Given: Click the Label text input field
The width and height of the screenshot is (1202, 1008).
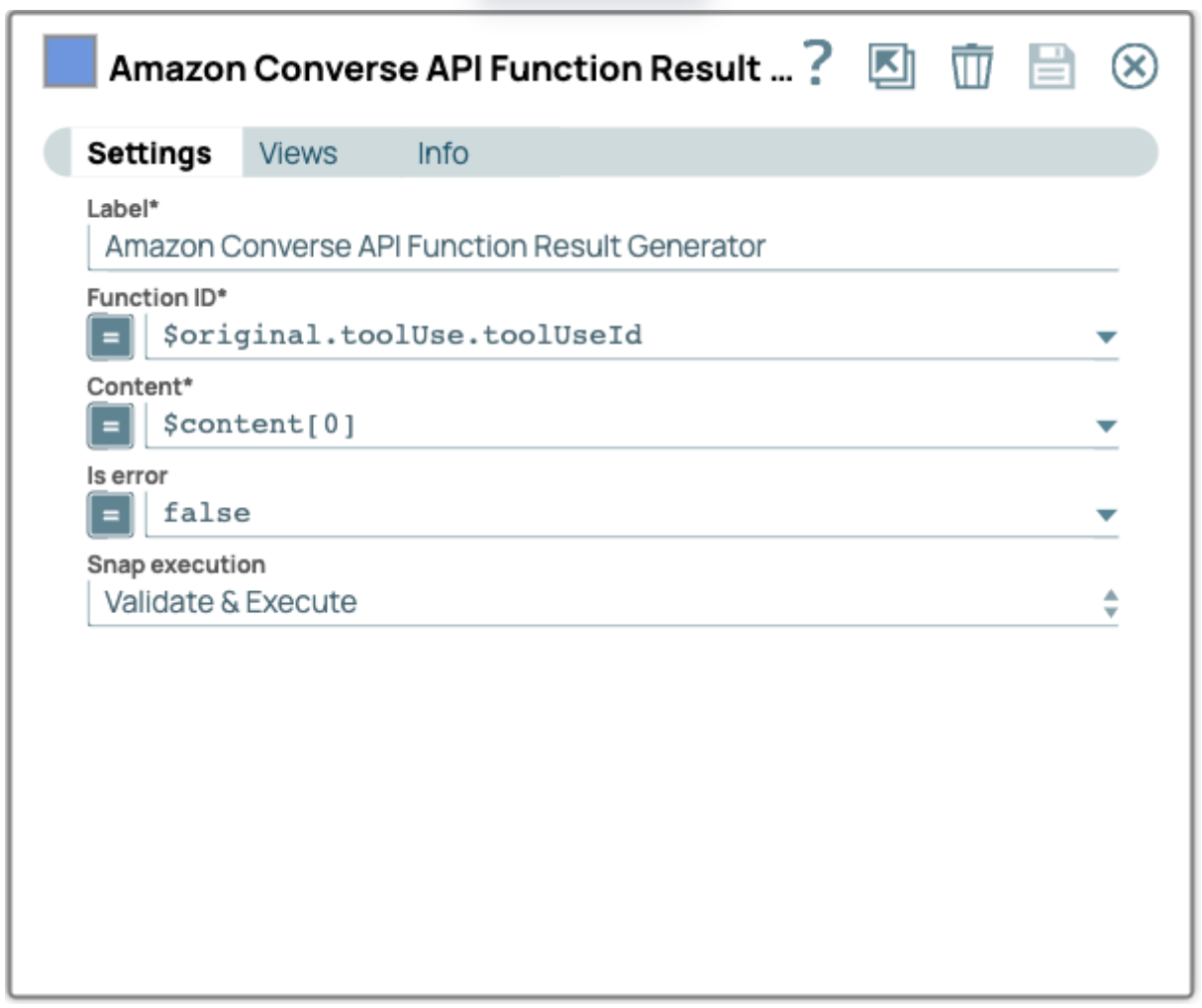Looking at the screenshot, I should click(x=602, y=247).
